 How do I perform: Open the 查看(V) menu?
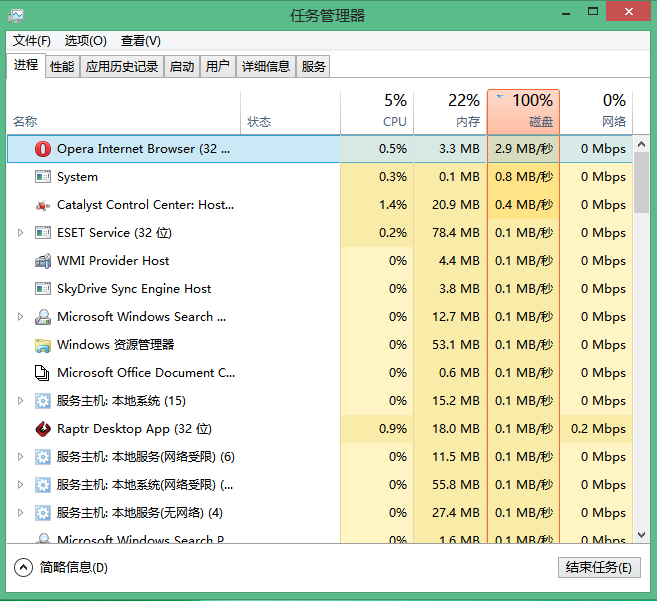point(141,41)
